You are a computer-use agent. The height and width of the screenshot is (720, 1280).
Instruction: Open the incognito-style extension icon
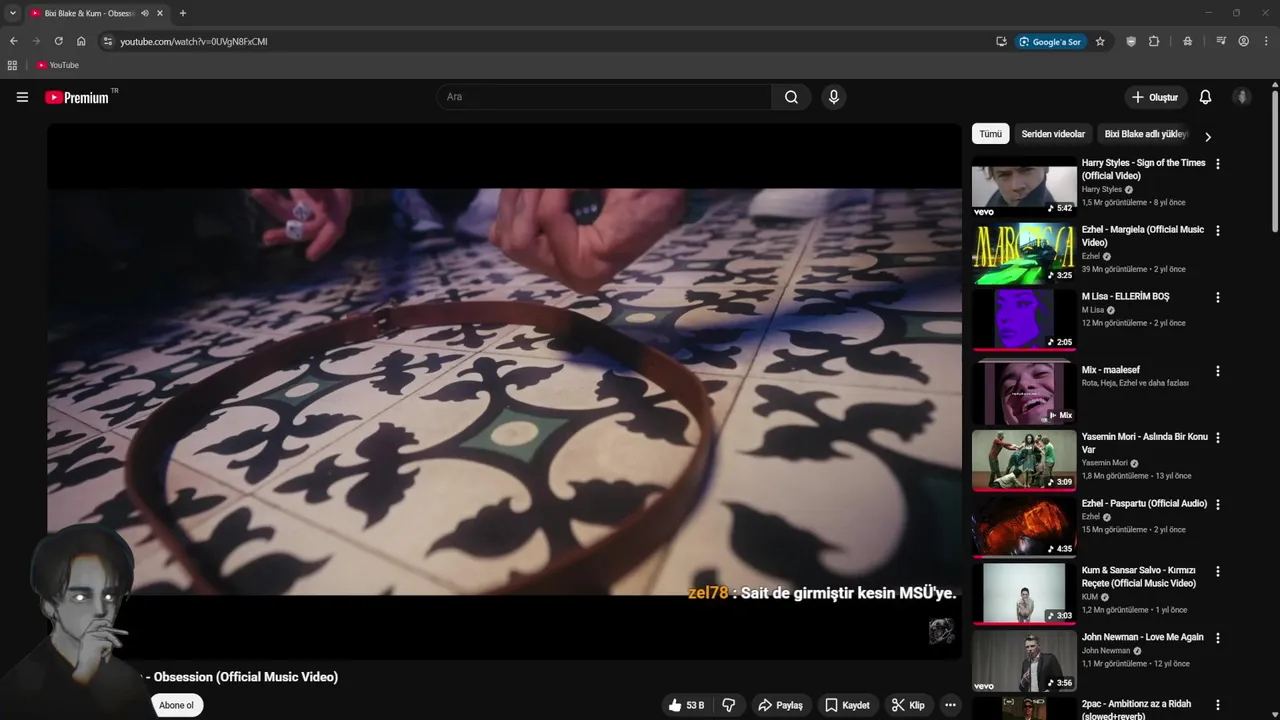coord(1187,41)
